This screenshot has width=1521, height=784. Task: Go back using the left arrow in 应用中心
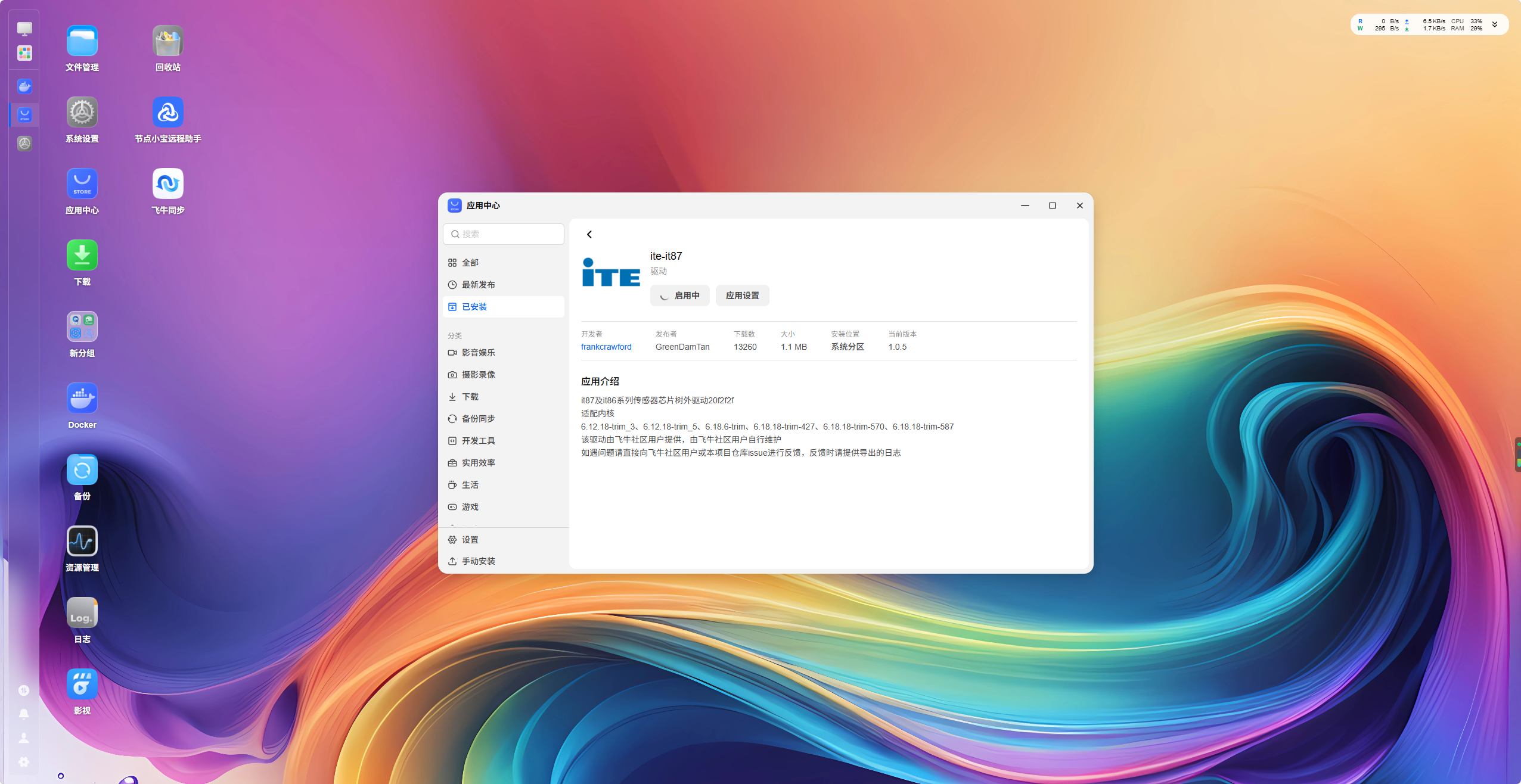[x=589, y=234]
